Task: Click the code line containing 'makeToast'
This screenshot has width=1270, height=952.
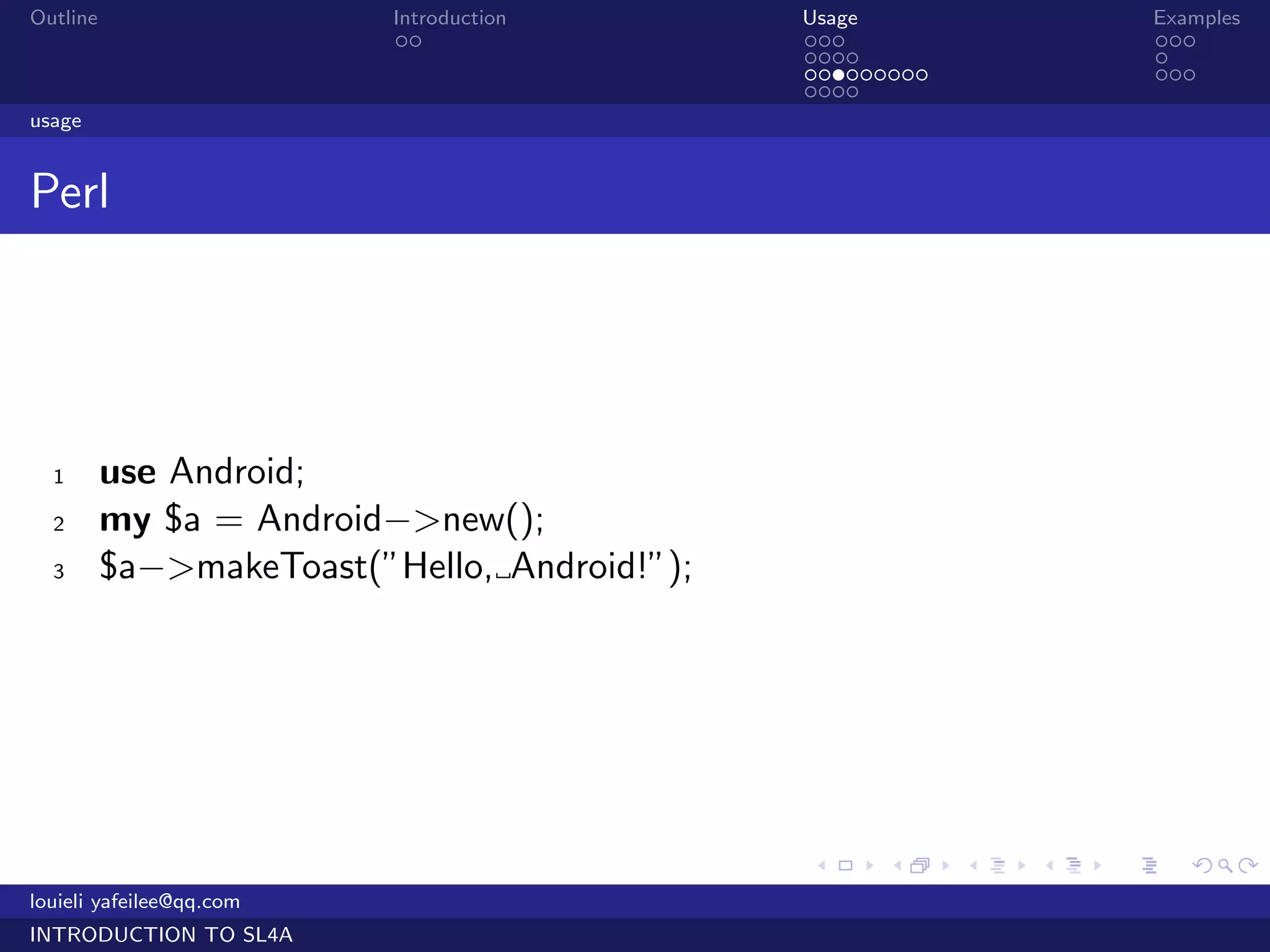Action: 396,566
